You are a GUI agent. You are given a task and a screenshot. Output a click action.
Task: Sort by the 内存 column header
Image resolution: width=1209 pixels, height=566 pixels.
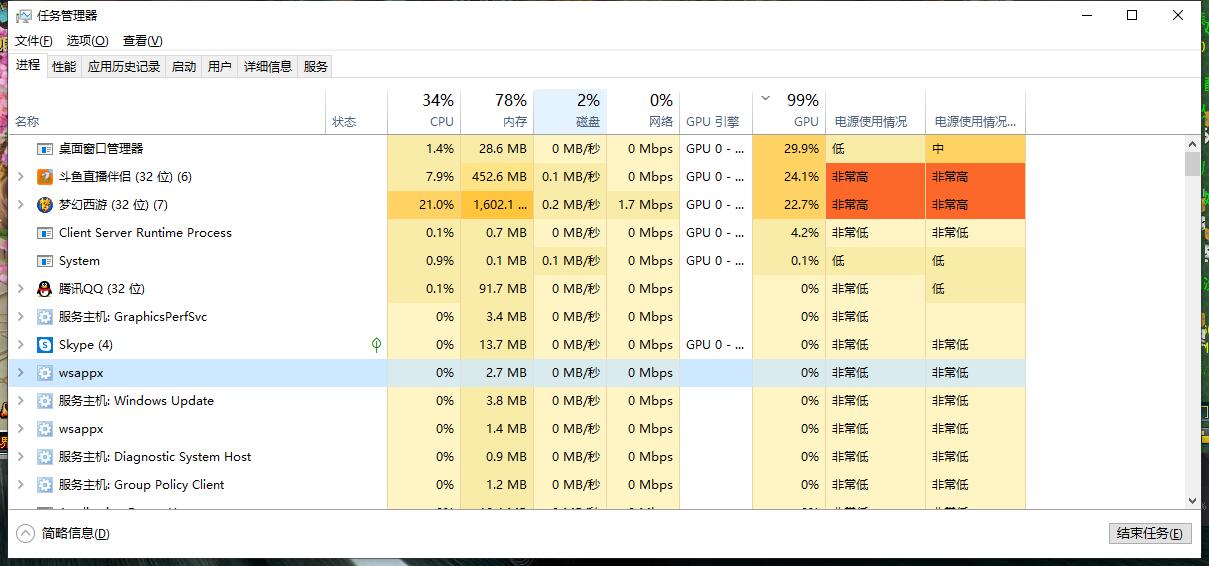tap(497, 112)
